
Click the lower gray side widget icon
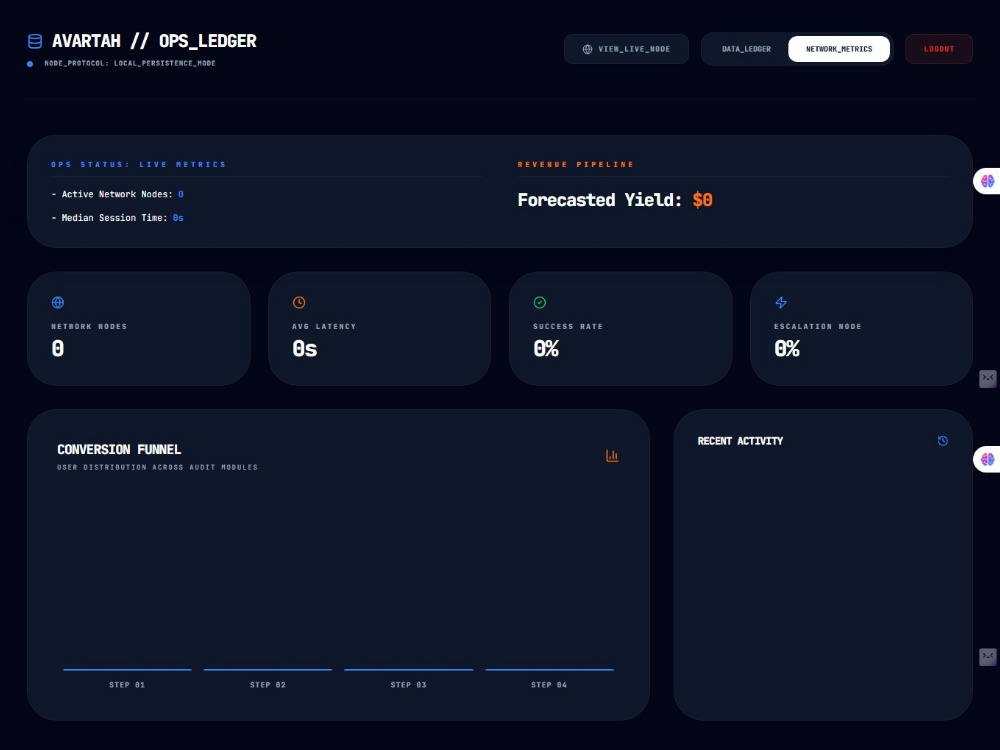click(987, 656)
